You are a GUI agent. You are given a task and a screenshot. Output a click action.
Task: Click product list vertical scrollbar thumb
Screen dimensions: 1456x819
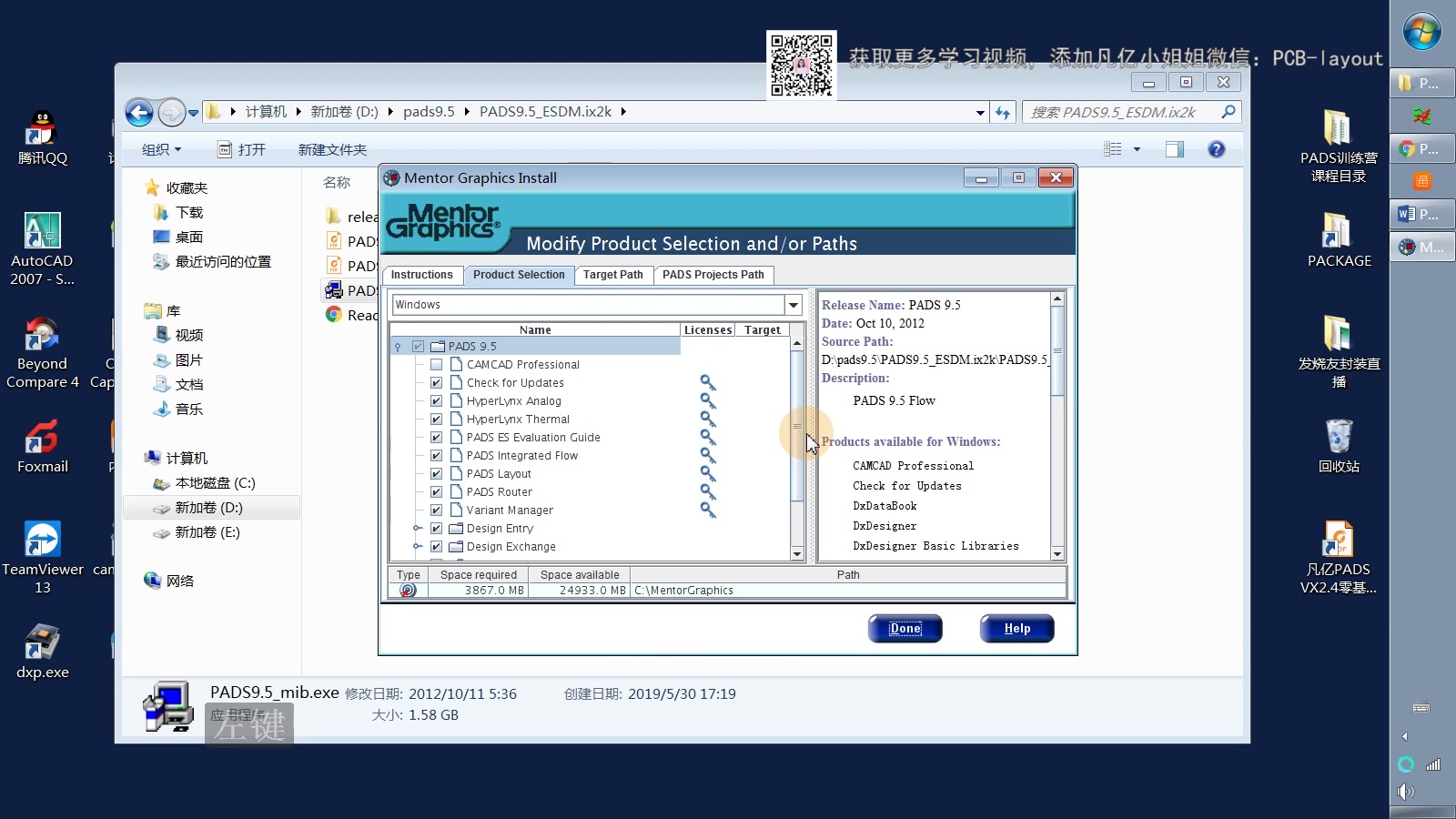click(797, 426)
